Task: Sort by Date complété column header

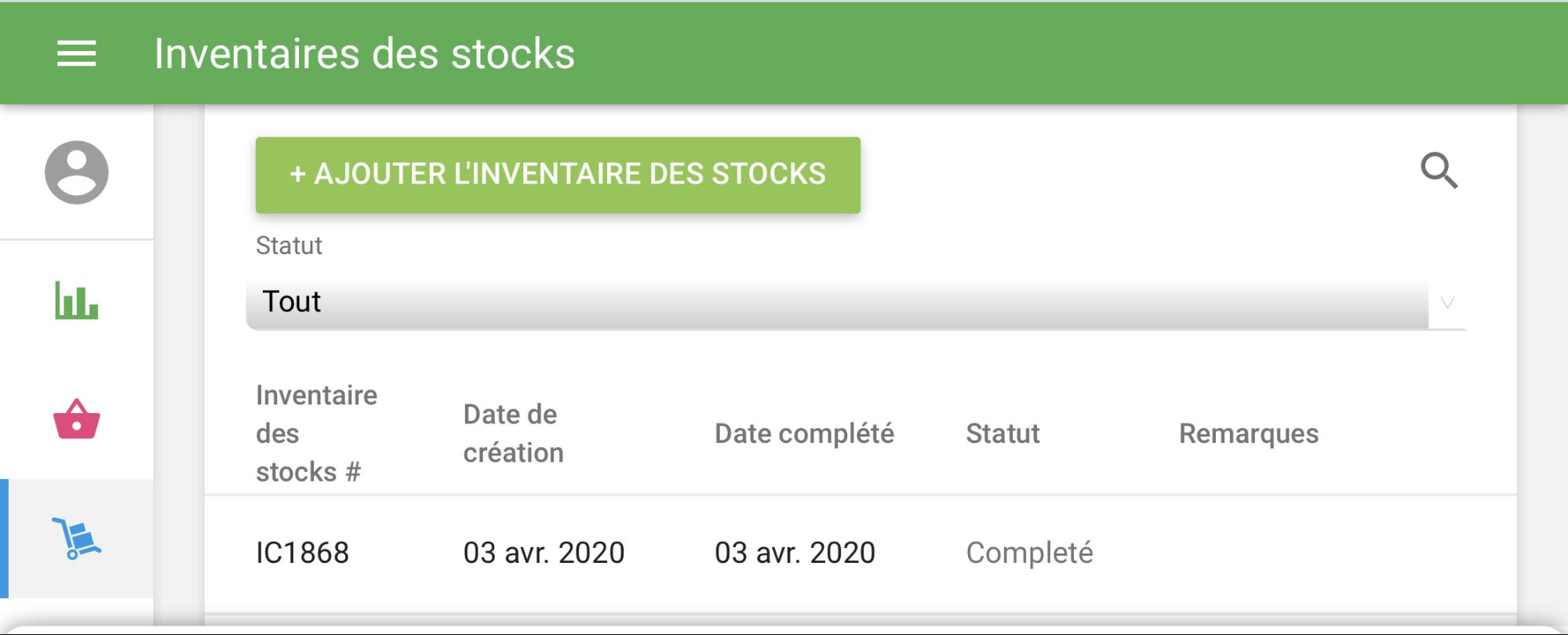Action: point(804,434)
